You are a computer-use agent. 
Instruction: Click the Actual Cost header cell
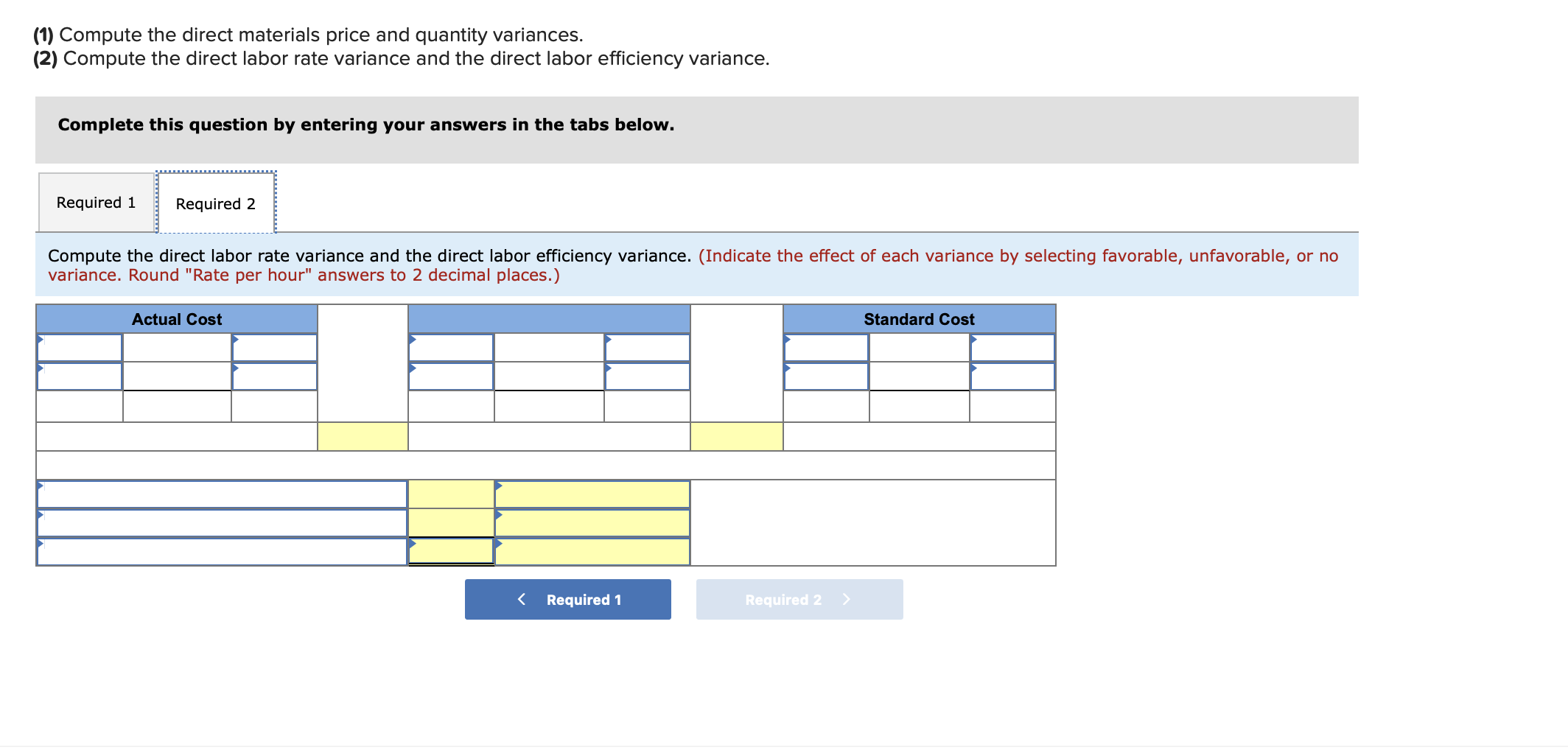177,318
